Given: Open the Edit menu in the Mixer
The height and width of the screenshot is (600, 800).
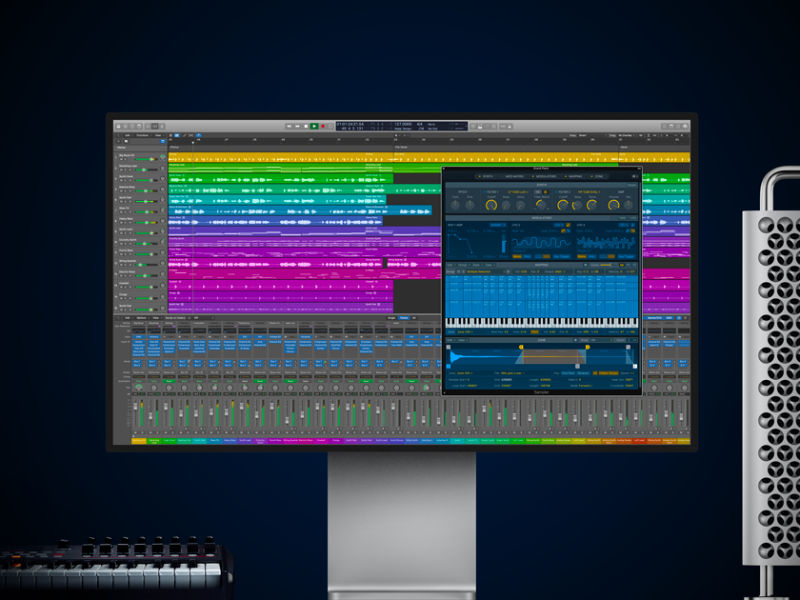Looking at the screenshot, I should pos(127,317).
